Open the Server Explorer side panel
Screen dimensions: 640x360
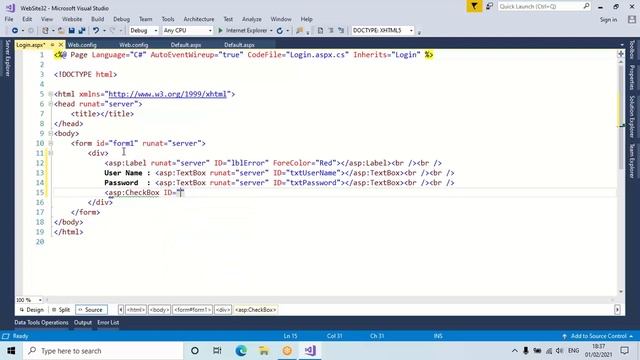(x=7, y=58)
